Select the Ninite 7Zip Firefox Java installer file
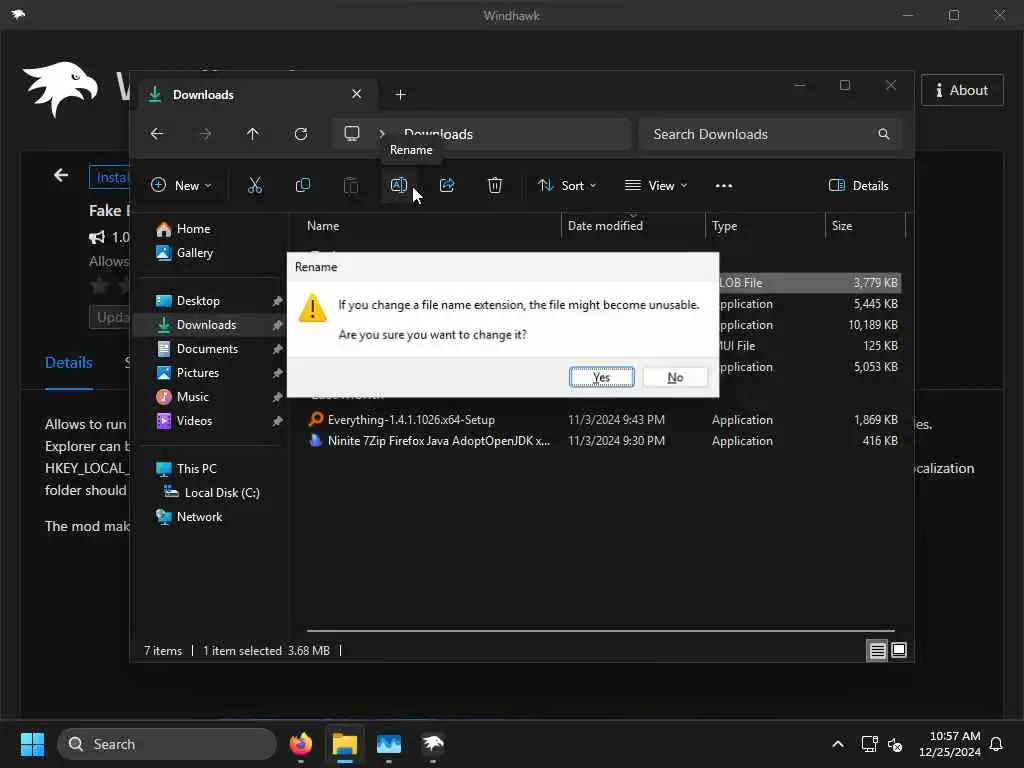Screen dimensions: 1024x768 tap(438, 441)
